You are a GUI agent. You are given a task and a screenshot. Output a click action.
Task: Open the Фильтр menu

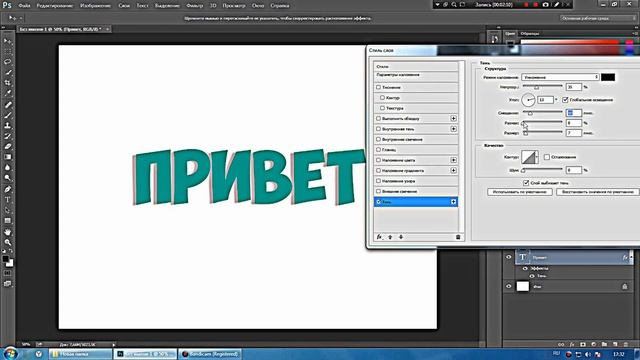[195, 6]
